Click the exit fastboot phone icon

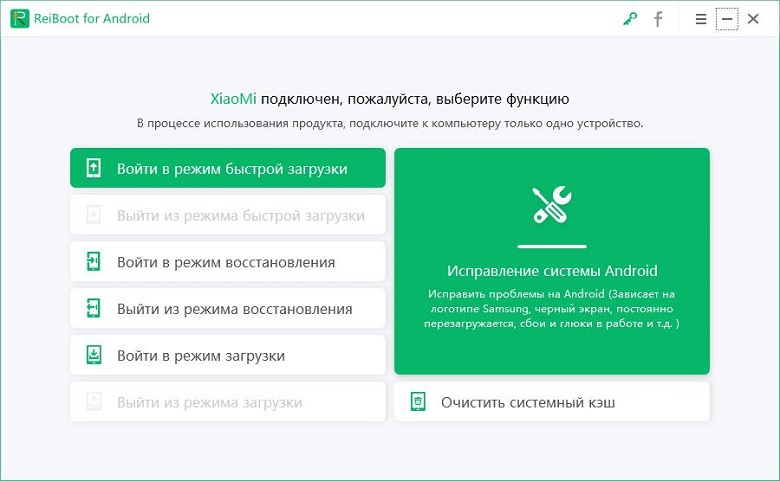click(94, 215)
